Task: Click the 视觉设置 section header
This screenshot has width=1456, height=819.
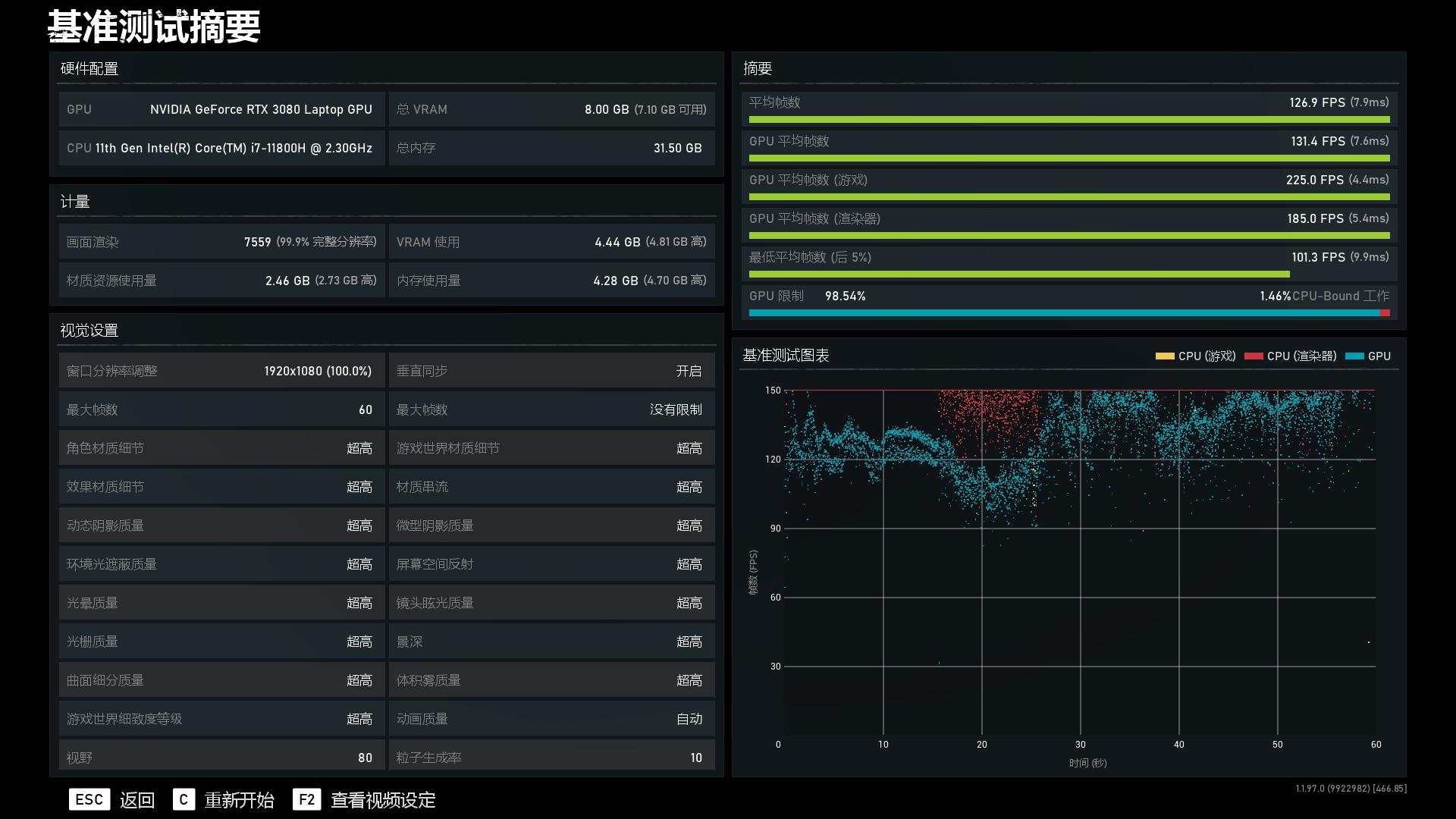Action: pyautogui.click(x=89, y=331)
